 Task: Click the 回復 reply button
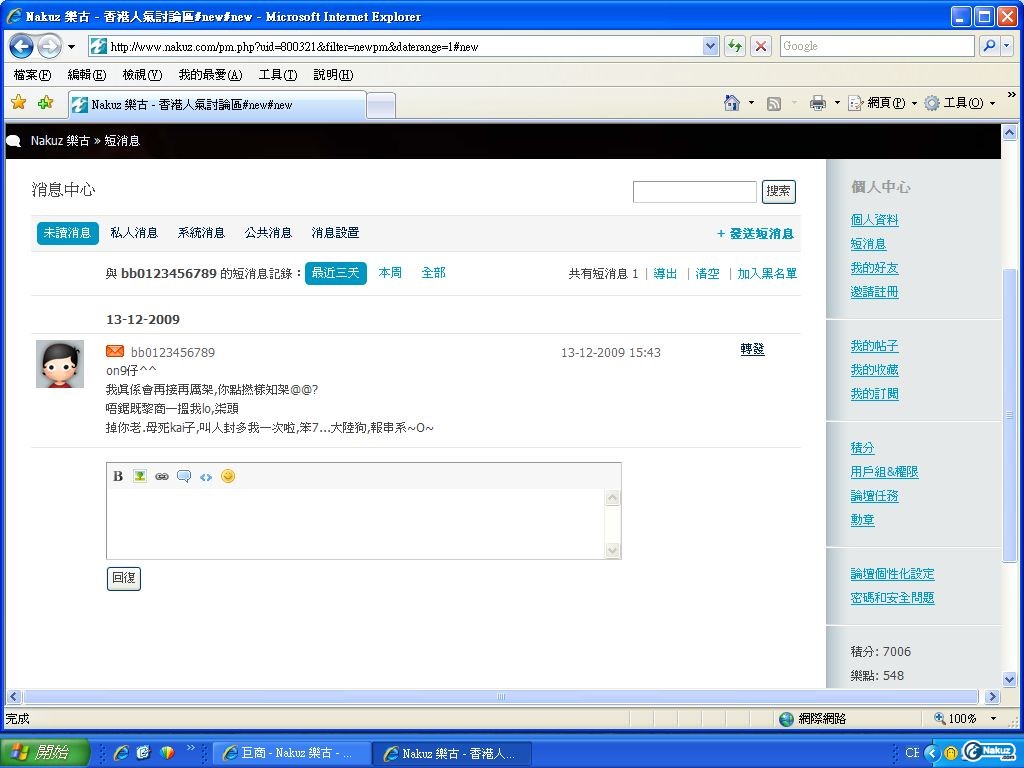click(x=124, y=578)
